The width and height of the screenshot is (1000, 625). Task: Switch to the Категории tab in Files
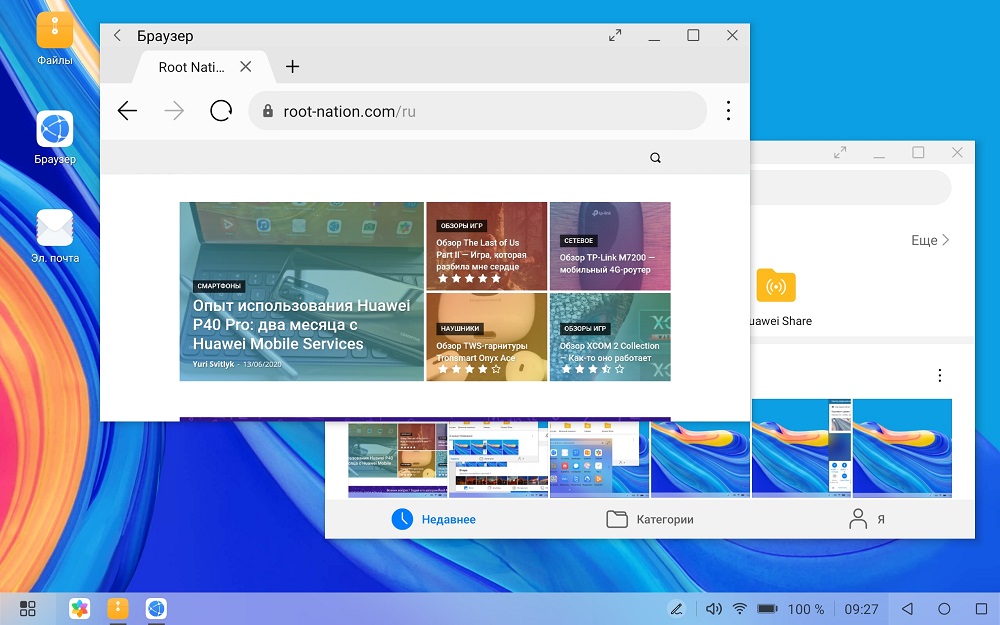point(649,519)
